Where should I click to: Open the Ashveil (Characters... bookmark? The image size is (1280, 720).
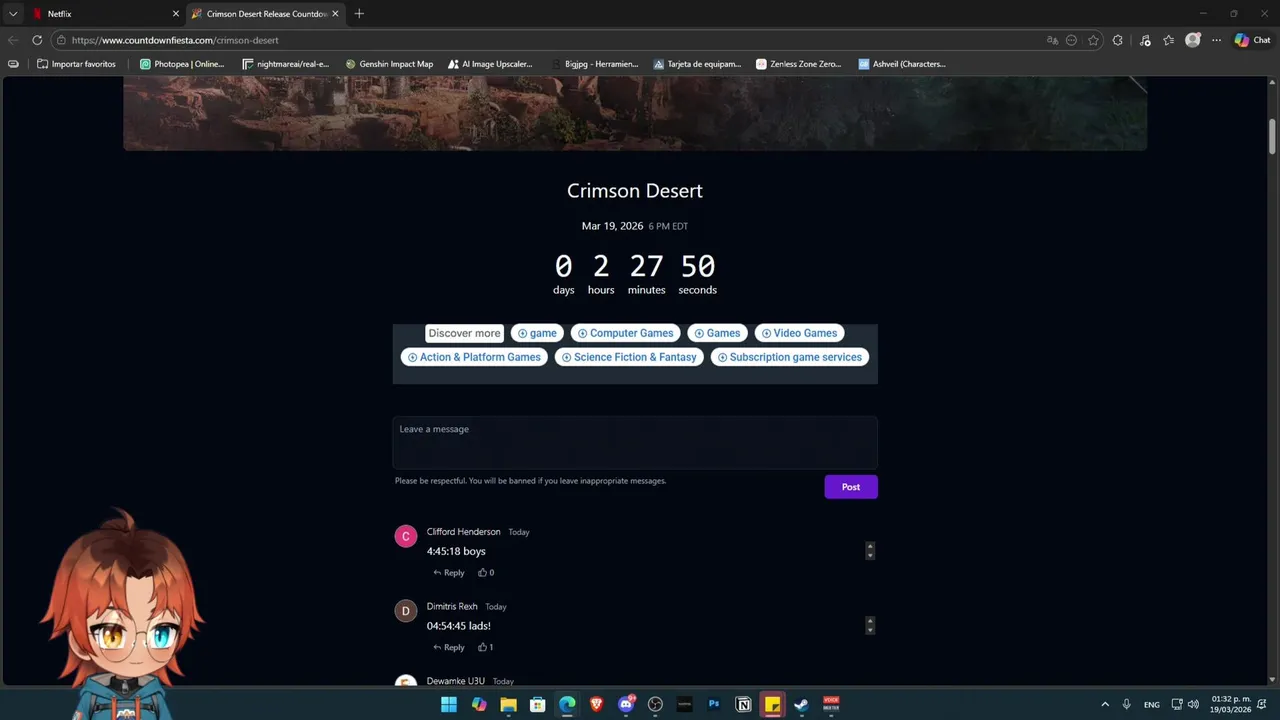(902, 64)
